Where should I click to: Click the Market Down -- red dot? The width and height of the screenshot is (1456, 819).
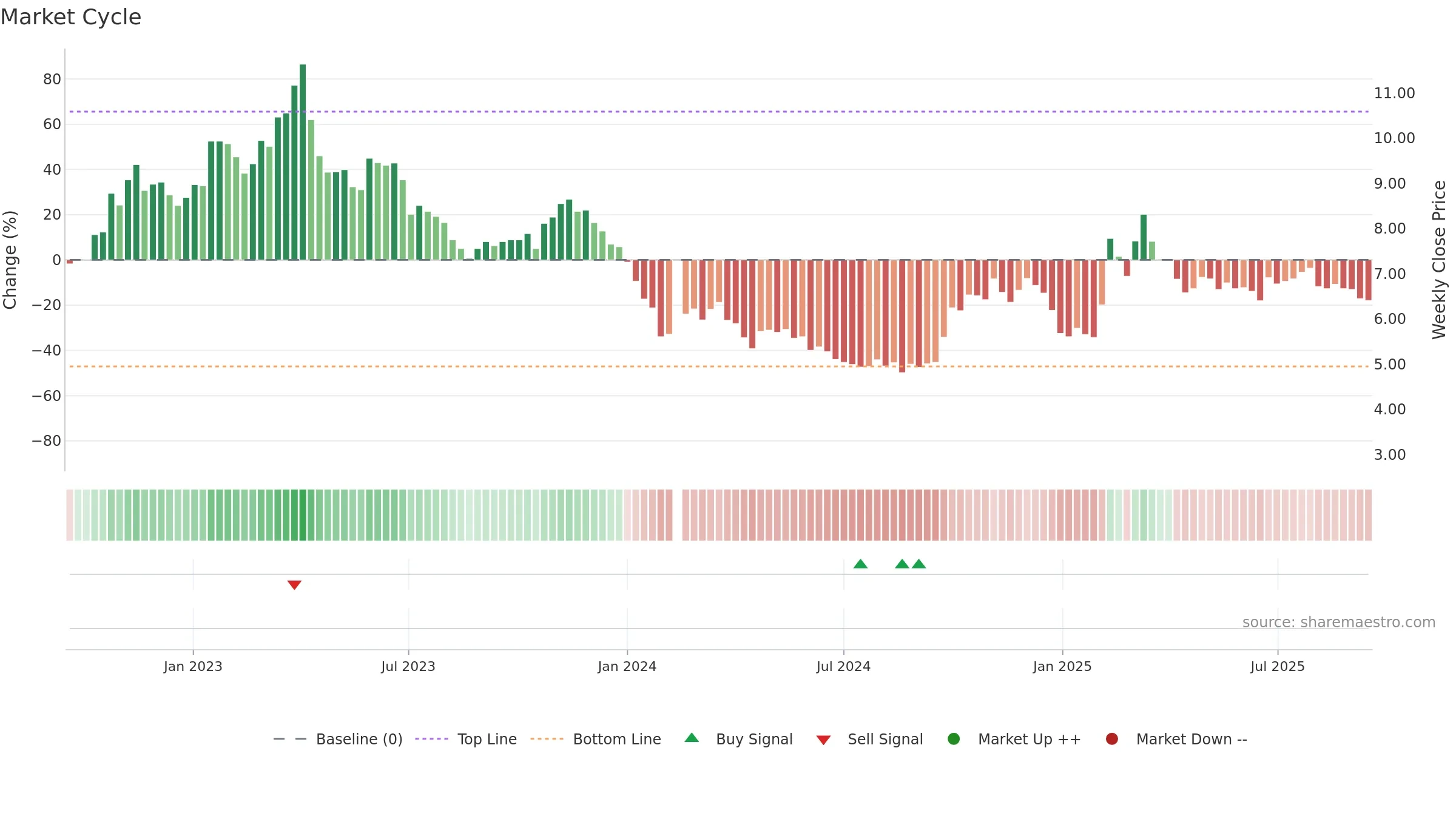pos(1112,739)
